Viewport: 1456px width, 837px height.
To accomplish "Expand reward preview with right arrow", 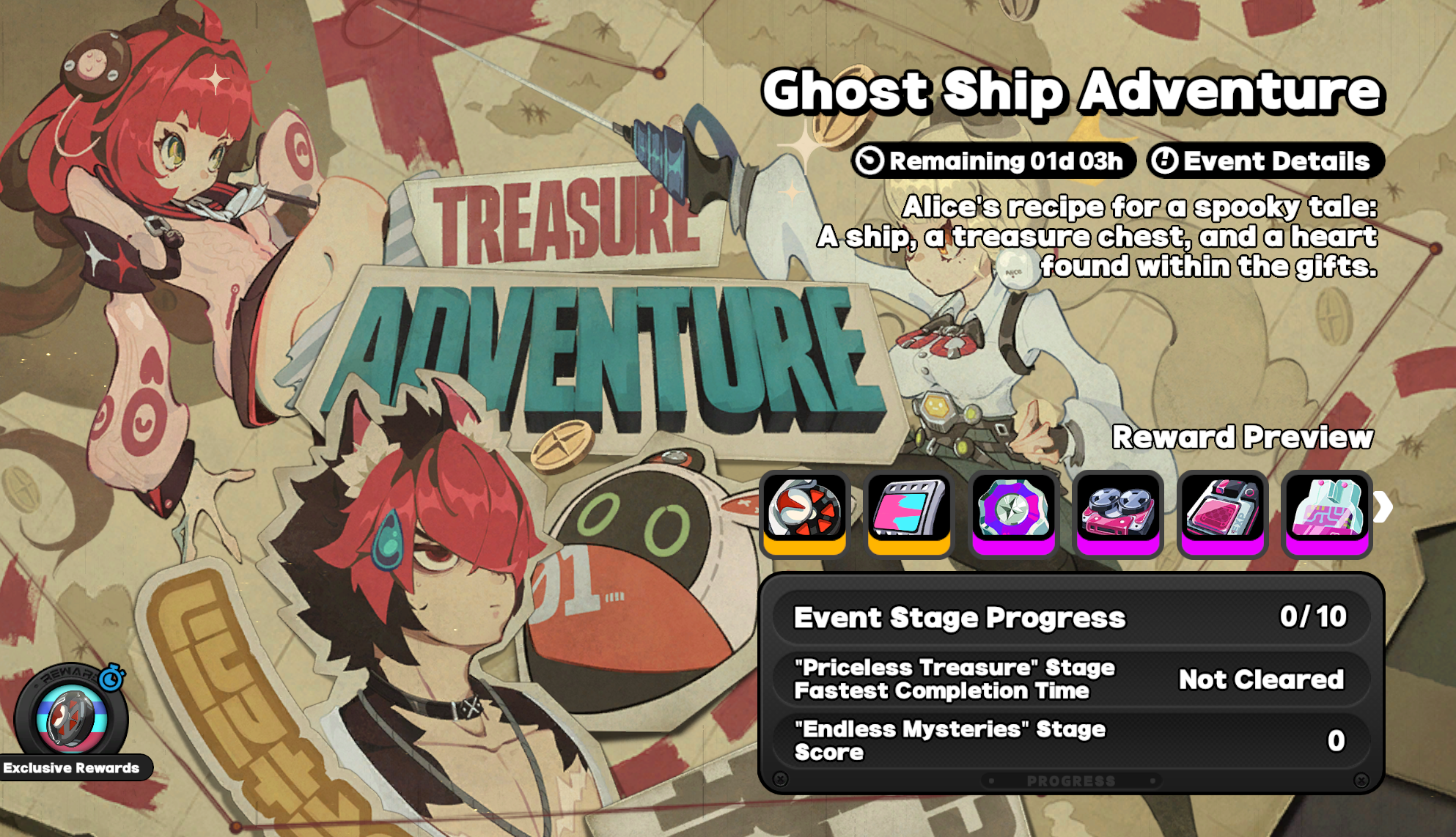I will click(1383, 507).
